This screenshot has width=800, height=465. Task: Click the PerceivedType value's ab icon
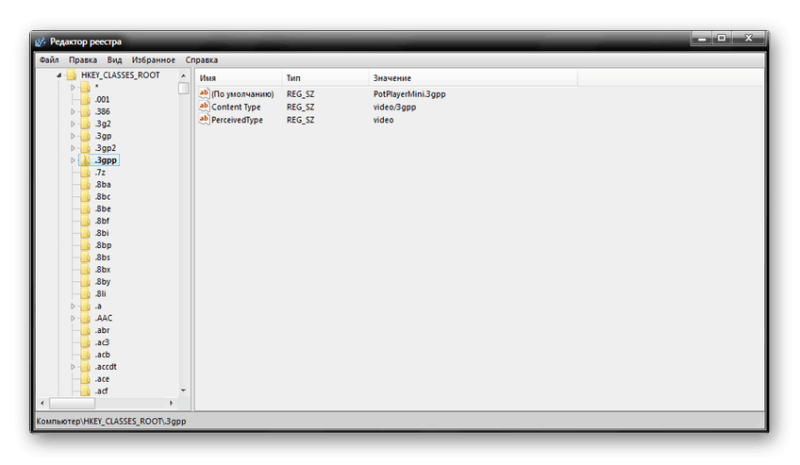[x=204, y=119]
